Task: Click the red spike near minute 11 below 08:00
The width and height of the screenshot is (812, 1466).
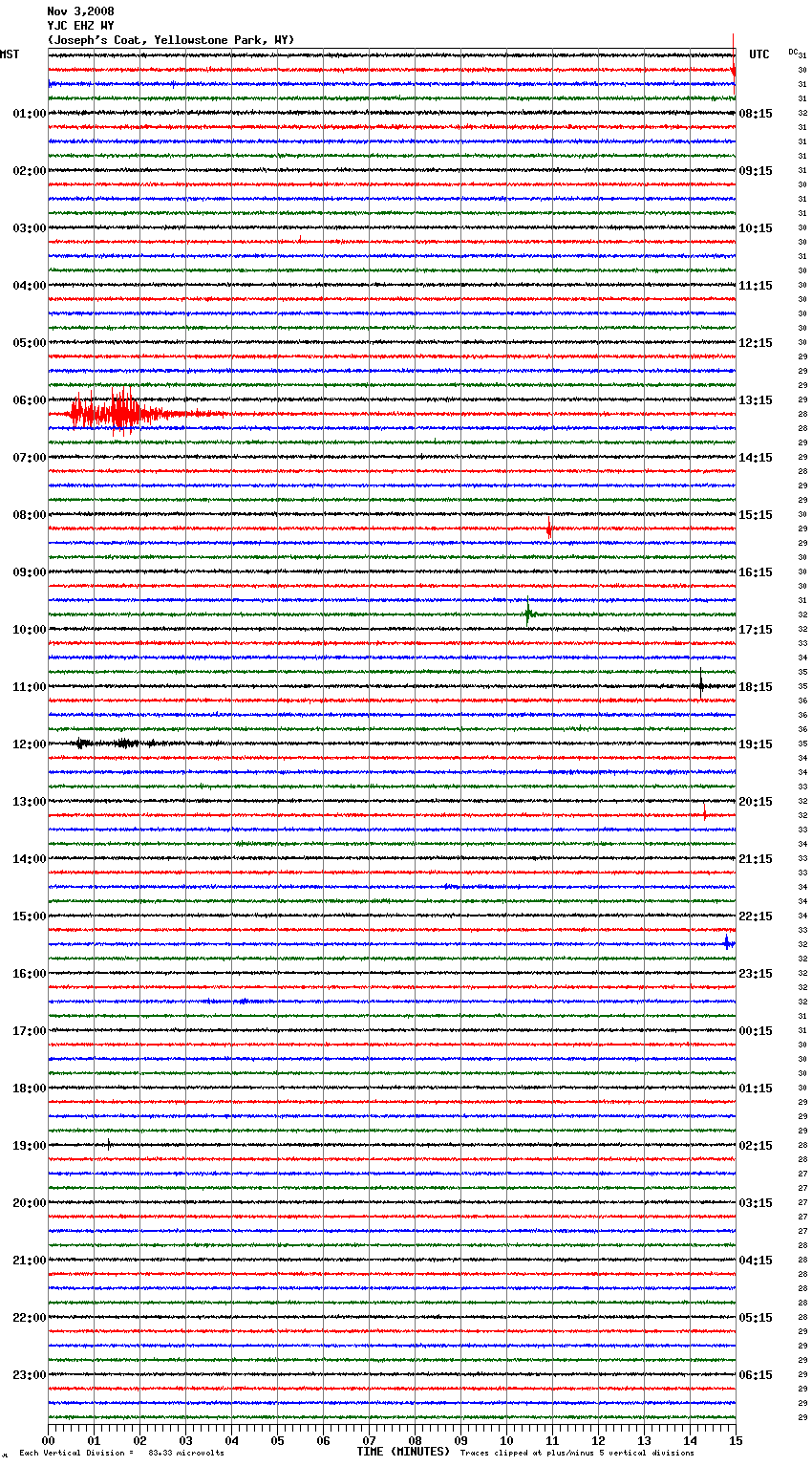Action: [x=549, y=528]
